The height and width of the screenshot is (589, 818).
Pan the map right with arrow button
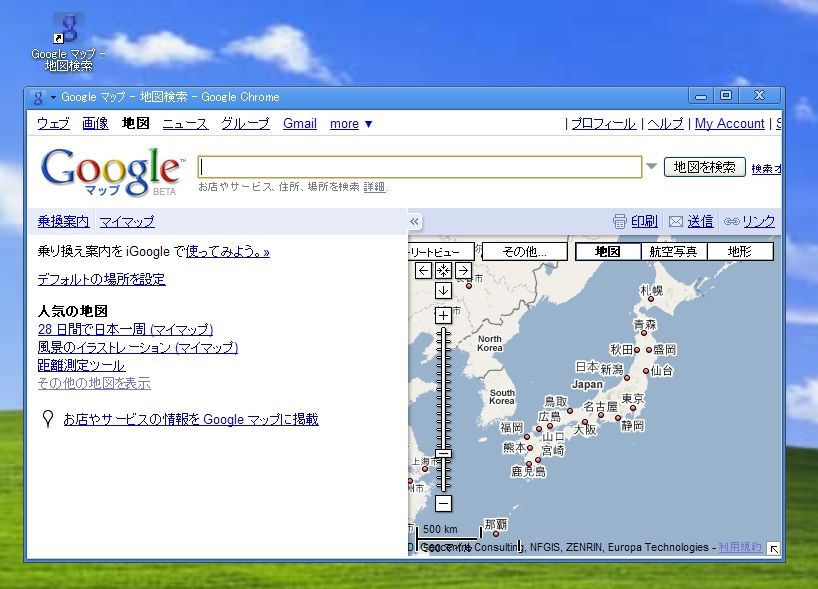coord(463,270)
